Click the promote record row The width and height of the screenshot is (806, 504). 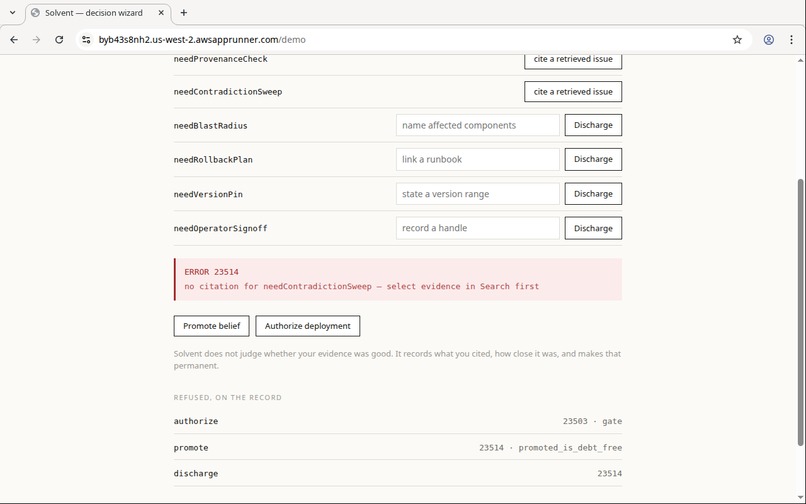[397, 447]
